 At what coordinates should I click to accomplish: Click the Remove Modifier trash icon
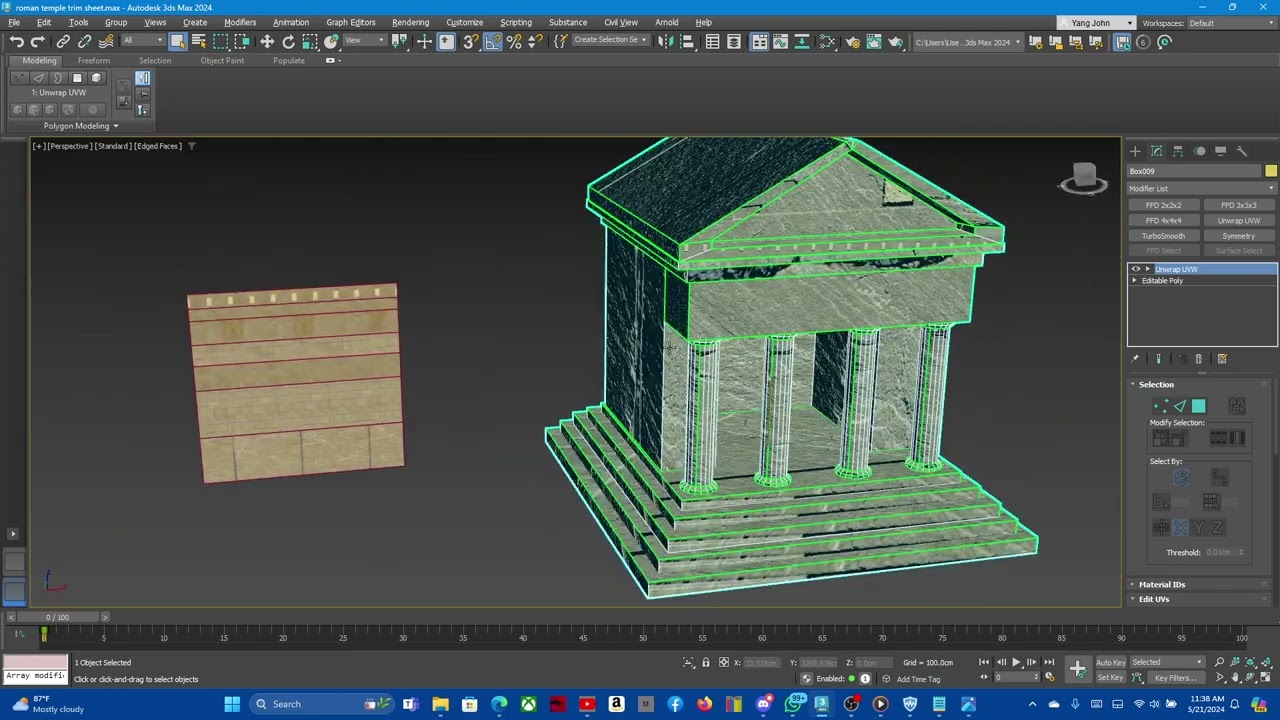pos(1199,359)
